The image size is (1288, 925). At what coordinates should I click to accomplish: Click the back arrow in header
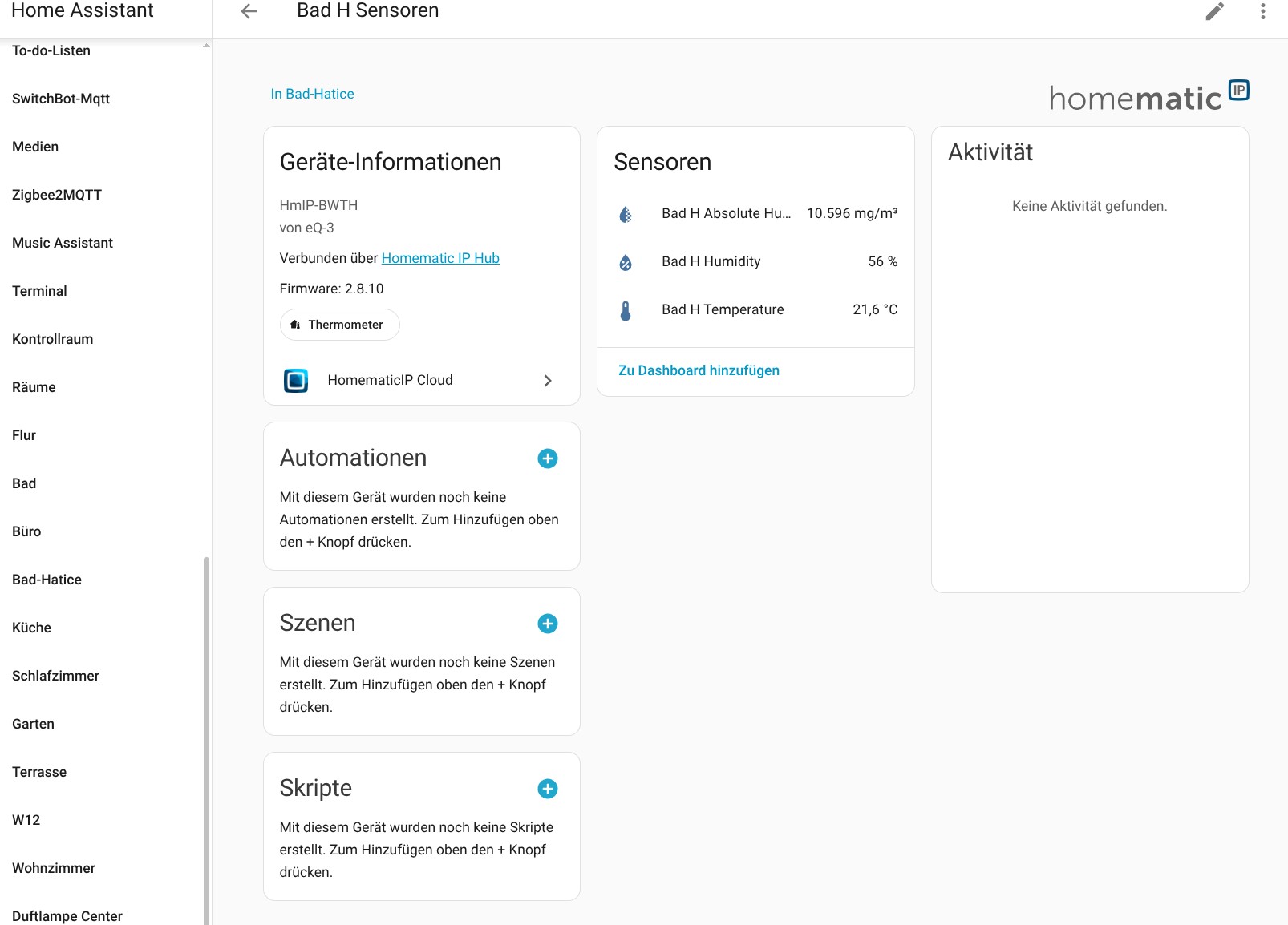coord(249,11)
